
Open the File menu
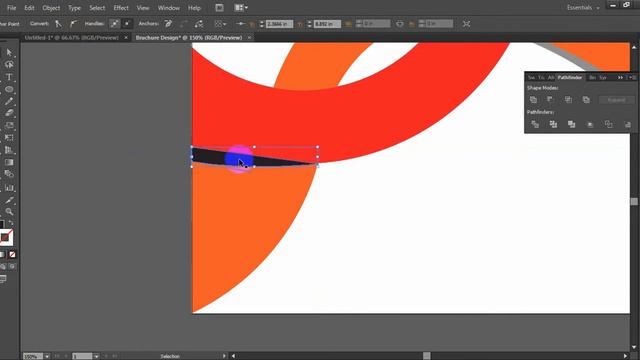tap(11, 8)
